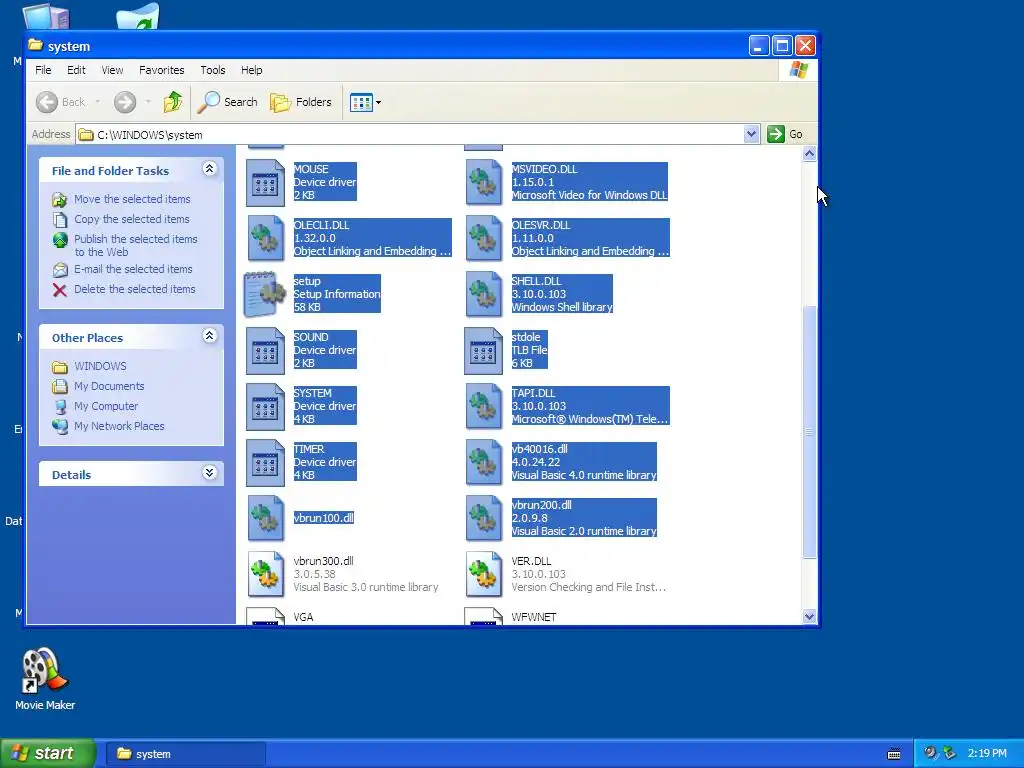Click the taskbar clock showing 2:19 PM
1024x768 pixels.
[x=987, y=754]
